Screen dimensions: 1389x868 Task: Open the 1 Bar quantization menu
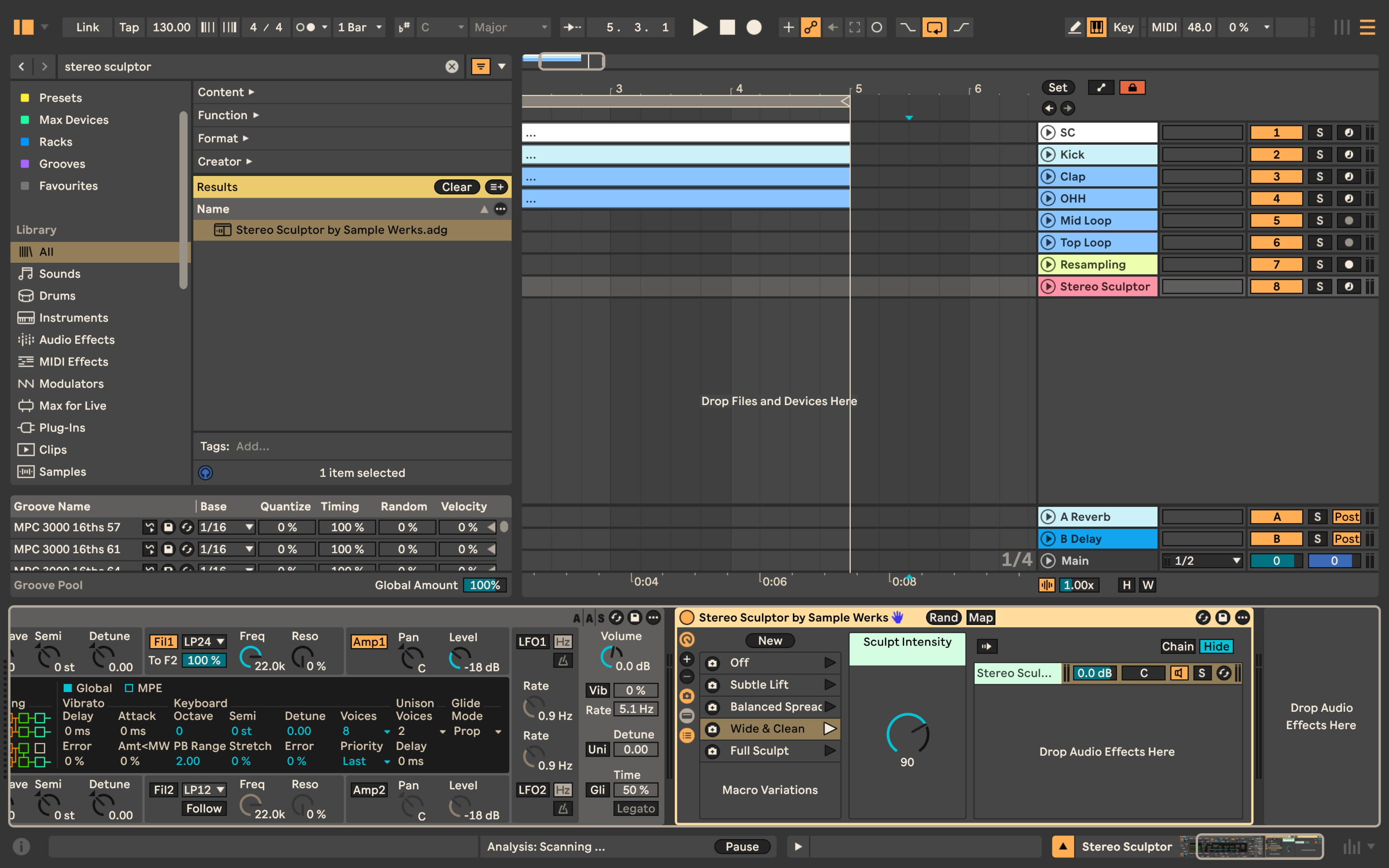(x=360, y=27)
